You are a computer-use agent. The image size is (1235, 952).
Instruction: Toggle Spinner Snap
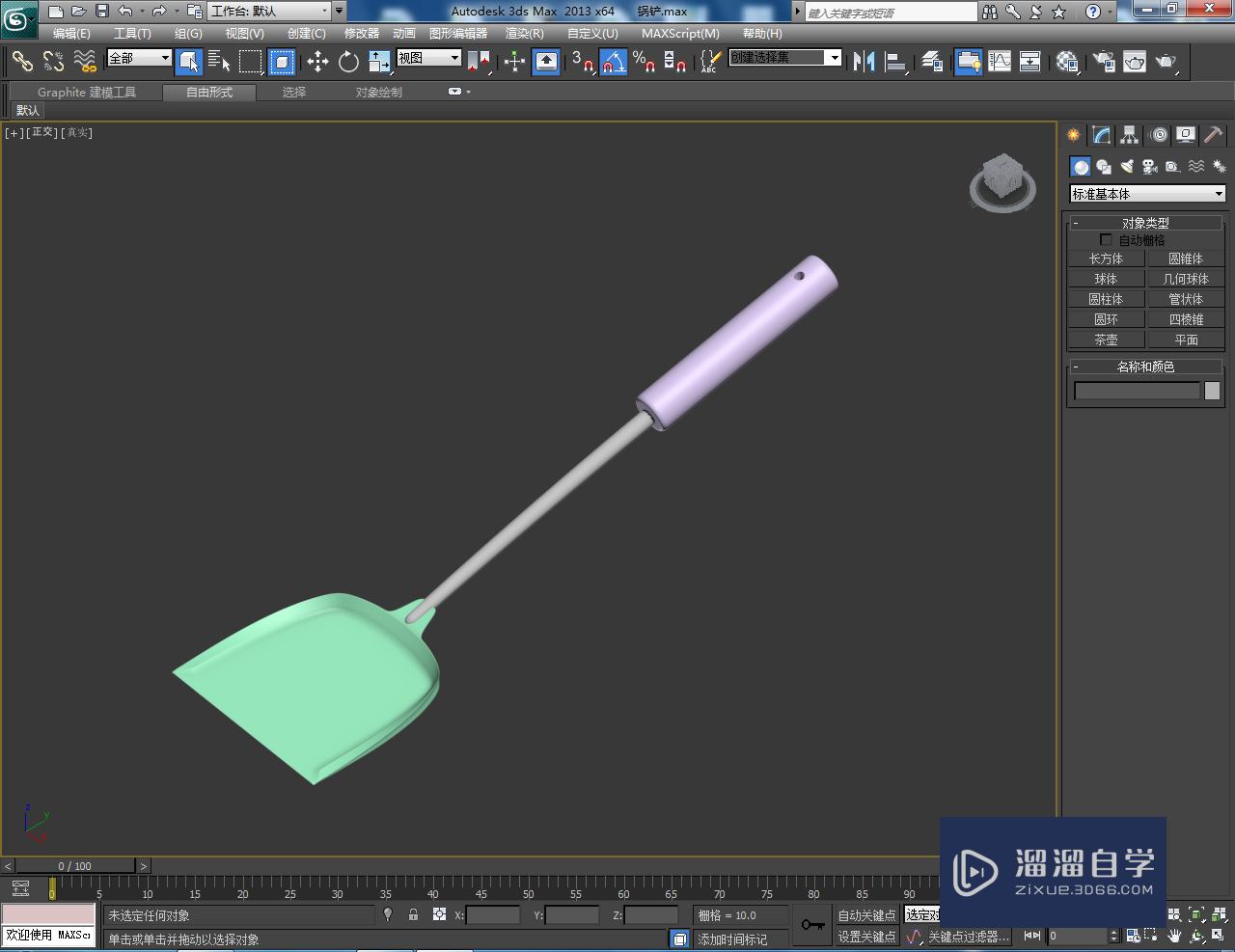click(675, 62)
